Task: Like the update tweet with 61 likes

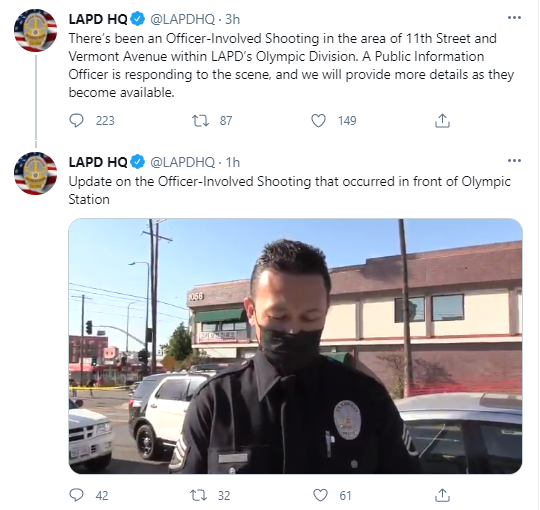Action: tap(320, 495)
